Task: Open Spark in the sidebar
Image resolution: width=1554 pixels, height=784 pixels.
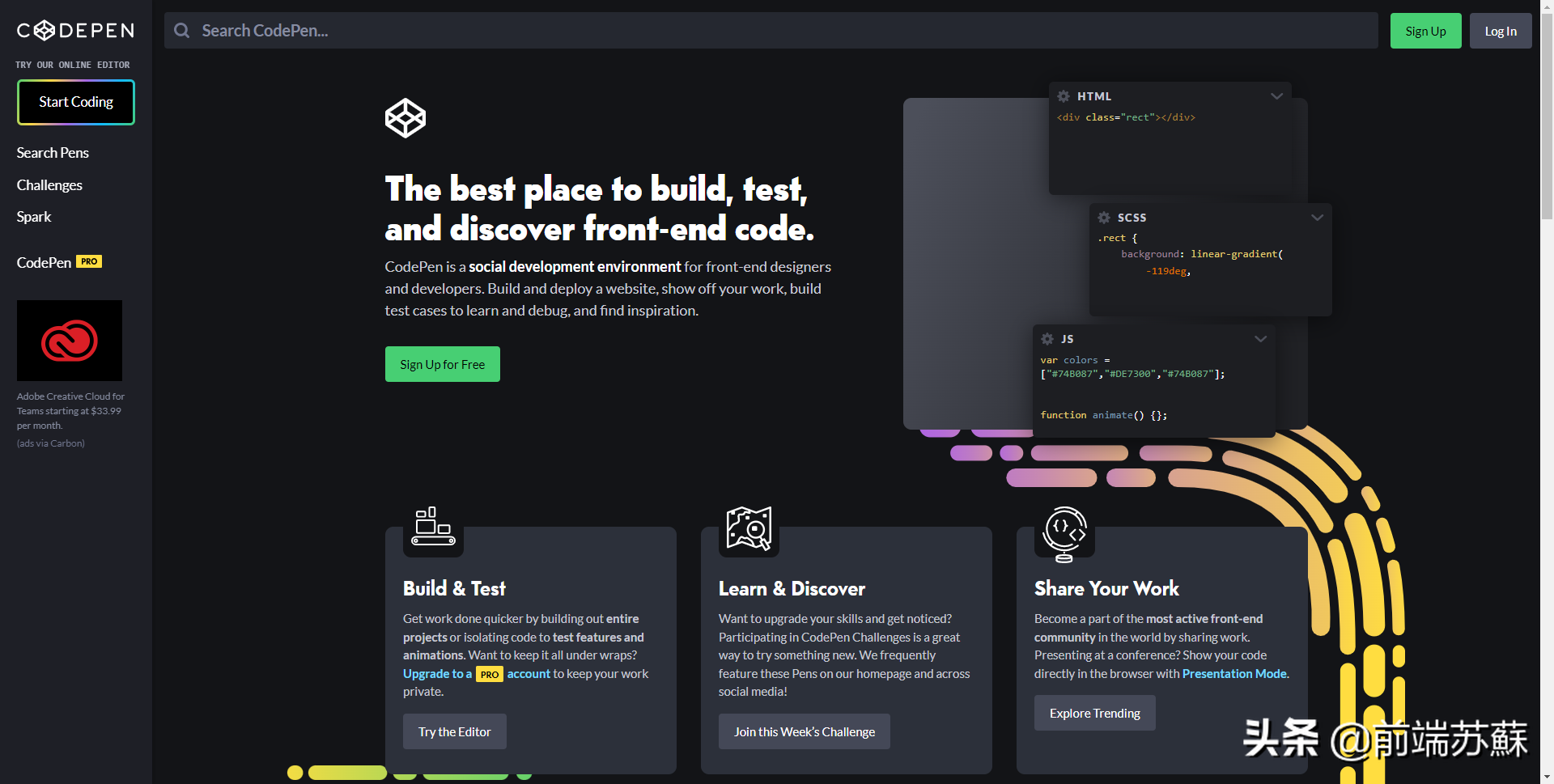Action: click(x=34, y=217)
